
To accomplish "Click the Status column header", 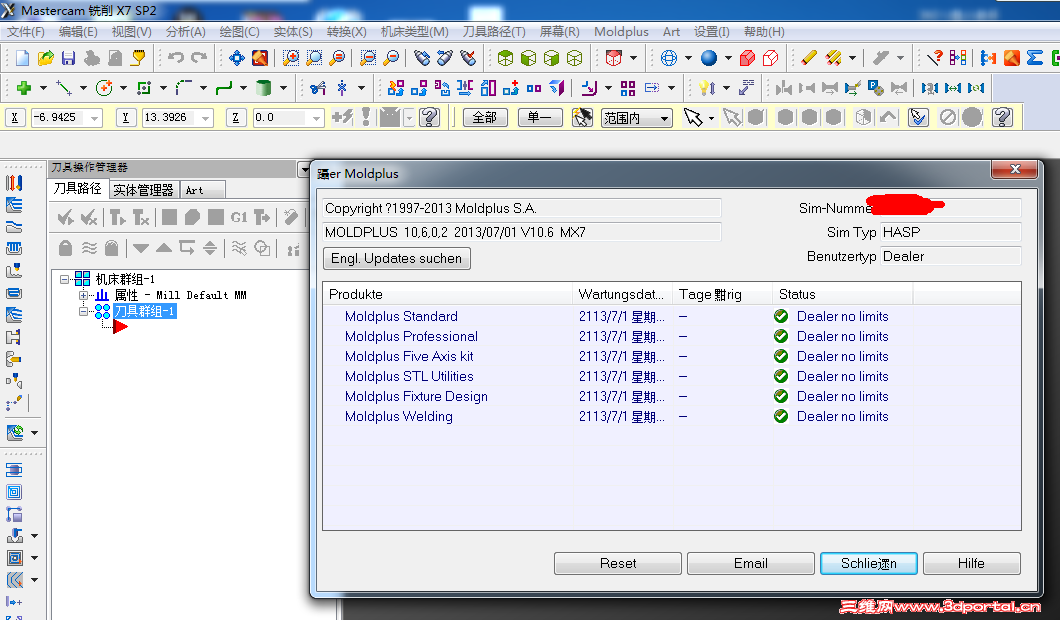I will (x=842, y=294).
